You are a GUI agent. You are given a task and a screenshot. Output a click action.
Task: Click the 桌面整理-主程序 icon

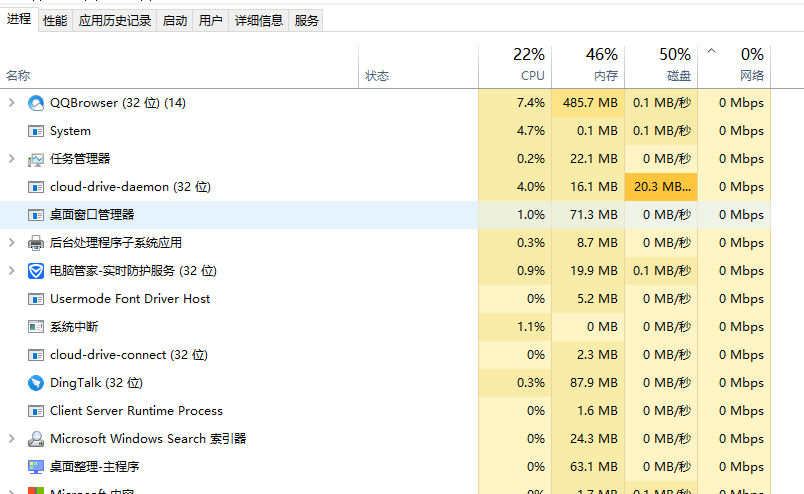tap(36, 467)
